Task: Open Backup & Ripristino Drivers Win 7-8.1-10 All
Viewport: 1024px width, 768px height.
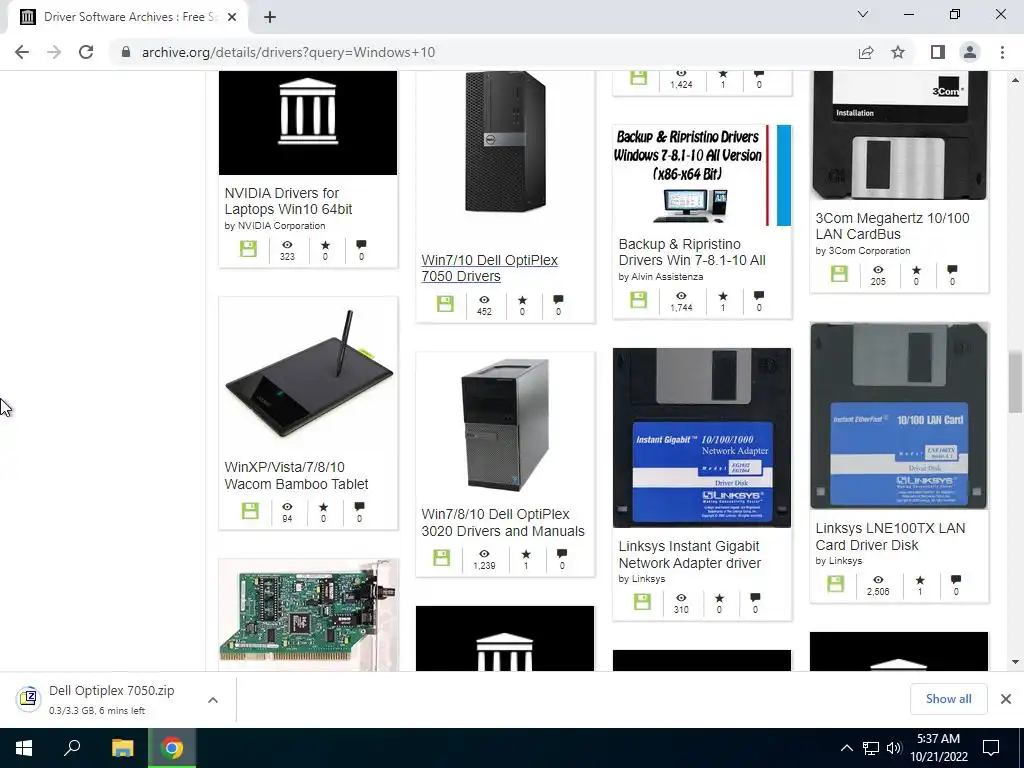Action: coord(692,252)
